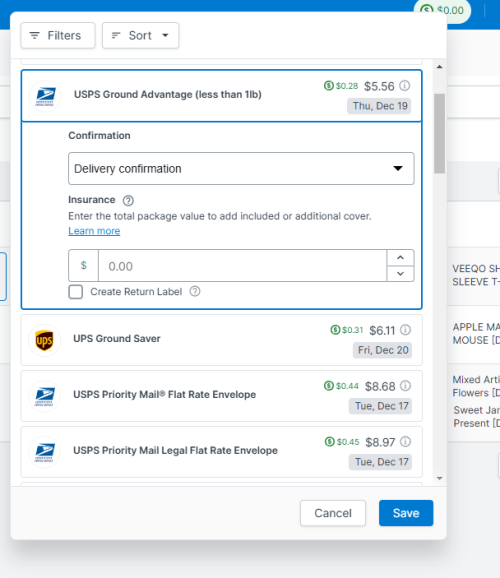Click info icon beside $6.11 UPS price

click(405, 330)
